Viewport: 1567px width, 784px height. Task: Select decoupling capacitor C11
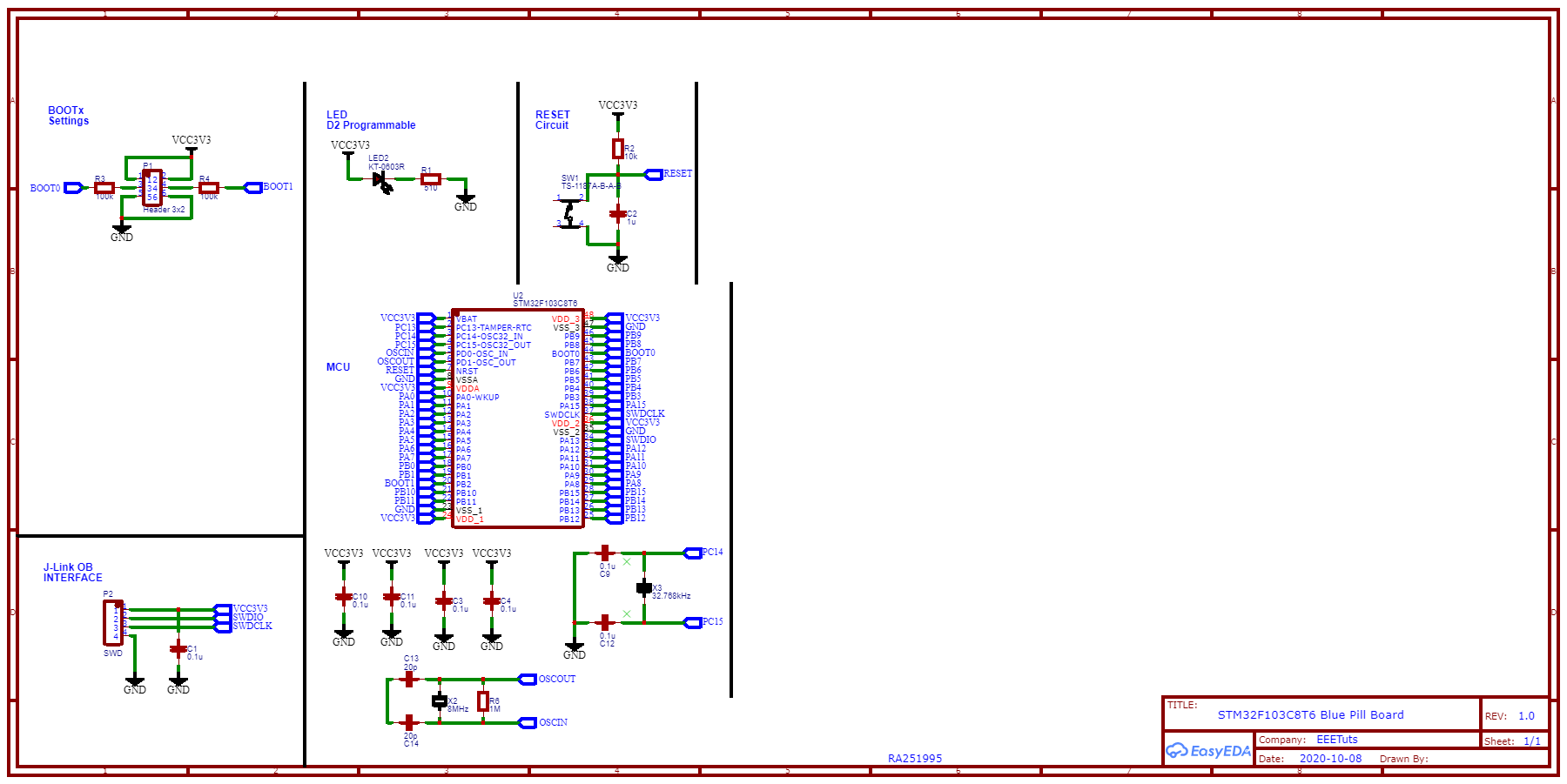pyautogui.click(x=392, y=597)
